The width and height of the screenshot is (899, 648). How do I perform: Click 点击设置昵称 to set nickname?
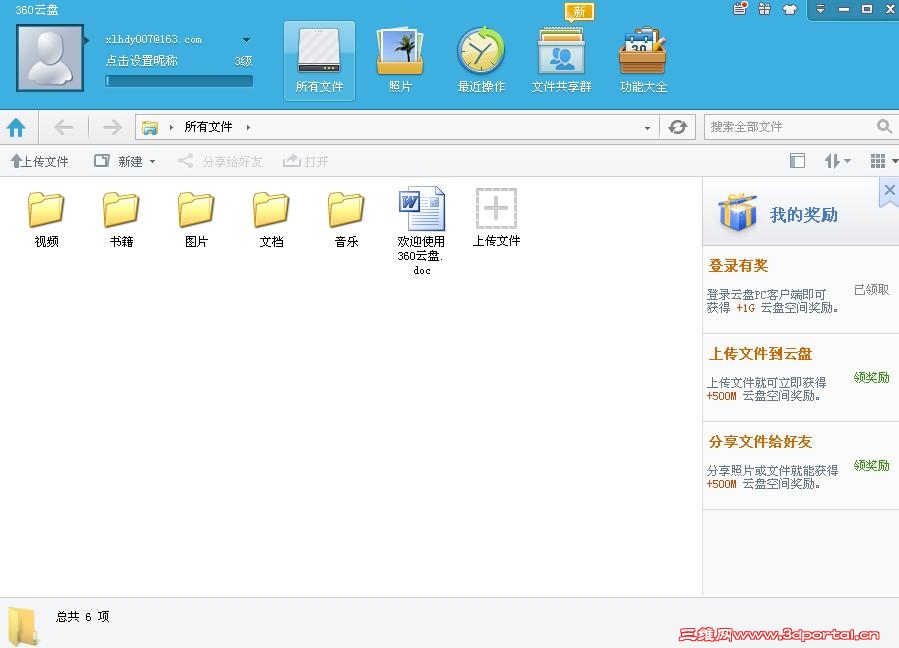pos(142,60)
